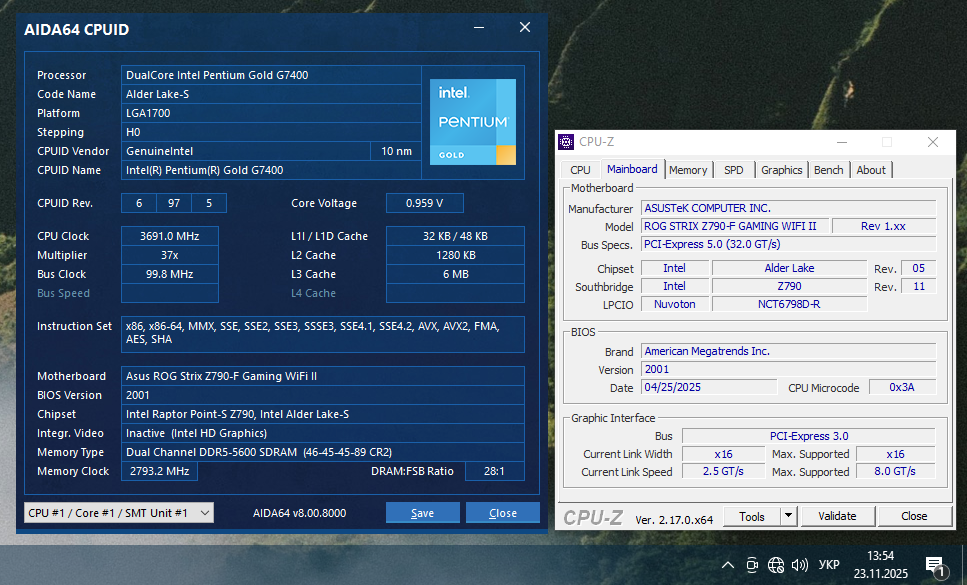Viewport: 967px width, 585px height.
Task: Click the CPU Clock value 3691.0 MHz
Action: 170,236
